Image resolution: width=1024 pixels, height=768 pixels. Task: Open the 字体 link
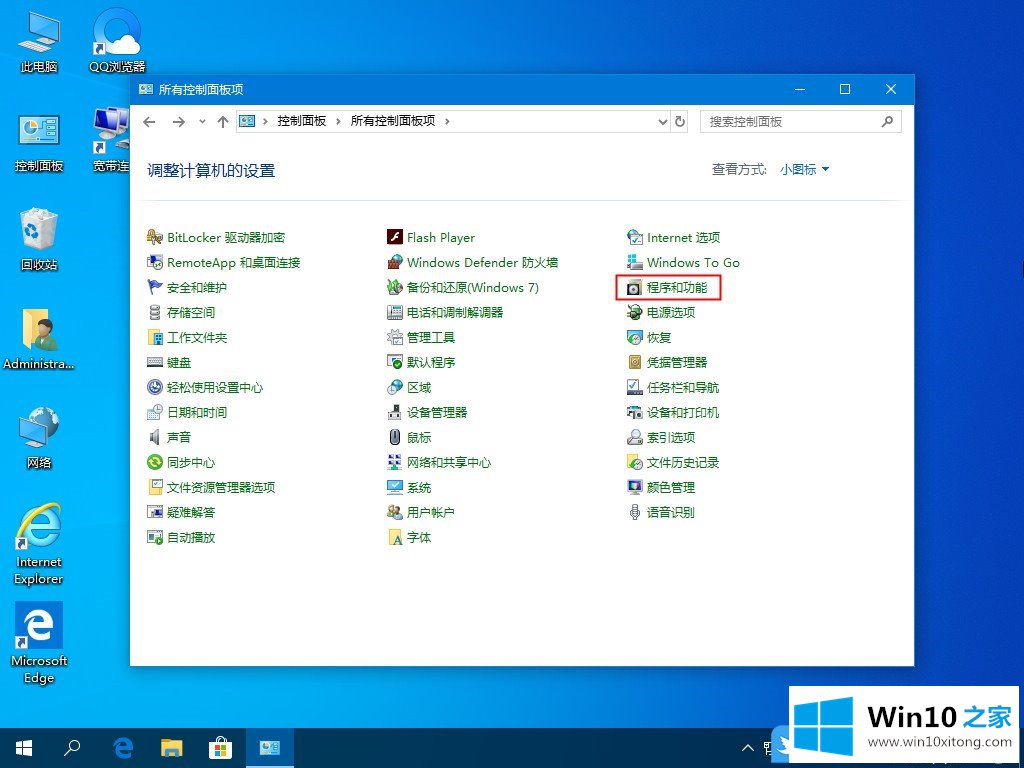click(x=419, y=537)
